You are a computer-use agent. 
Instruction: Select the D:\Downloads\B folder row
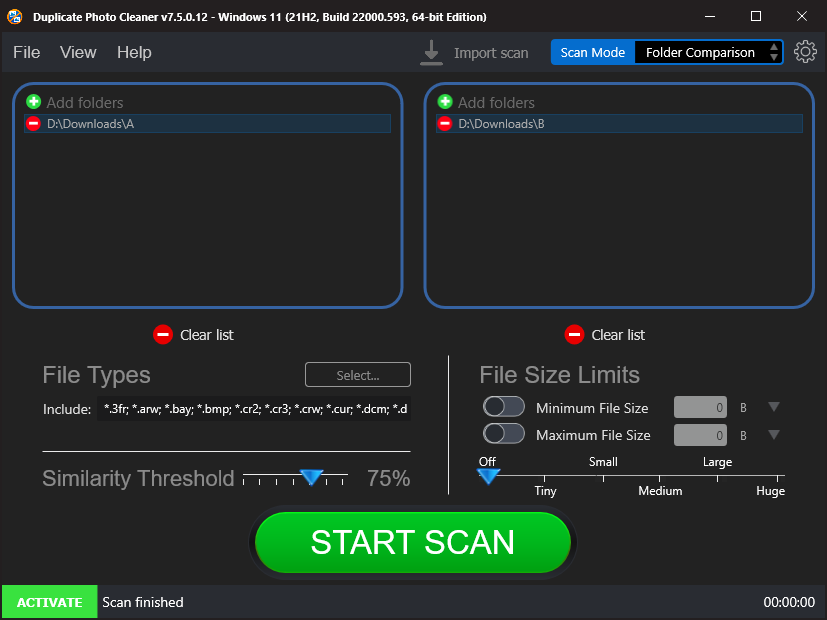pos(619,123)
